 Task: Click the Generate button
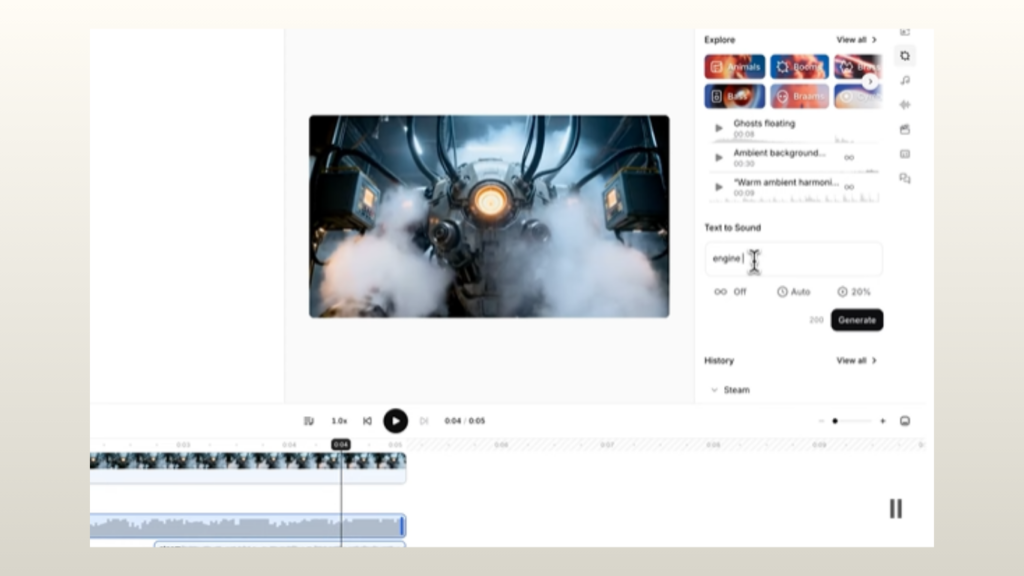857,320
